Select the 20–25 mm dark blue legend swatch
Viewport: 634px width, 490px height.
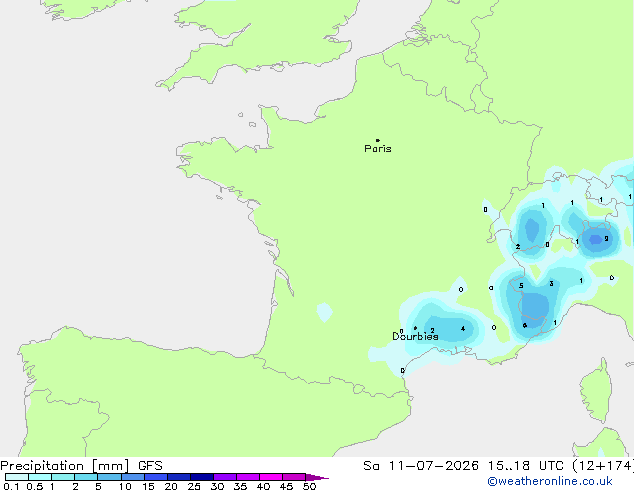click(179, 477)
